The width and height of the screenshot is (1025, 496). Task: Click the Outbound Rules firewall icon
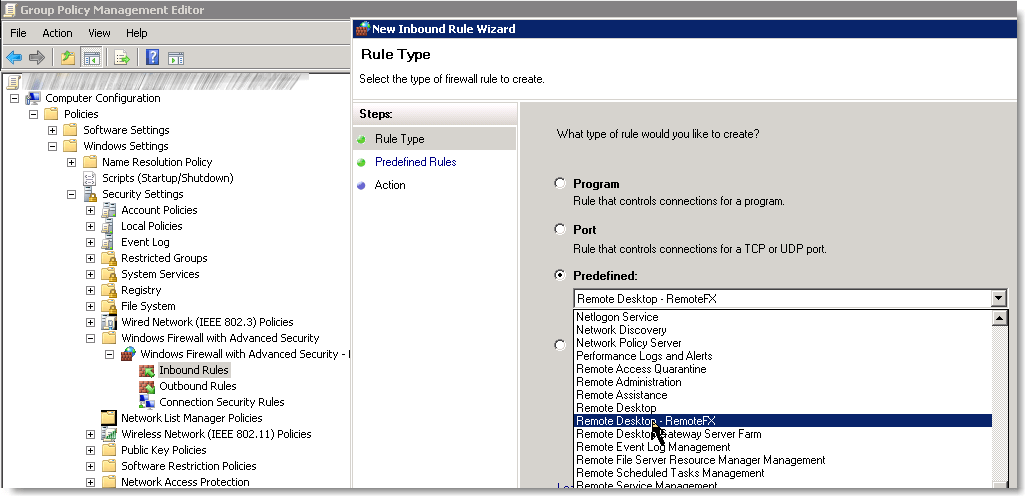pos(147,386)
